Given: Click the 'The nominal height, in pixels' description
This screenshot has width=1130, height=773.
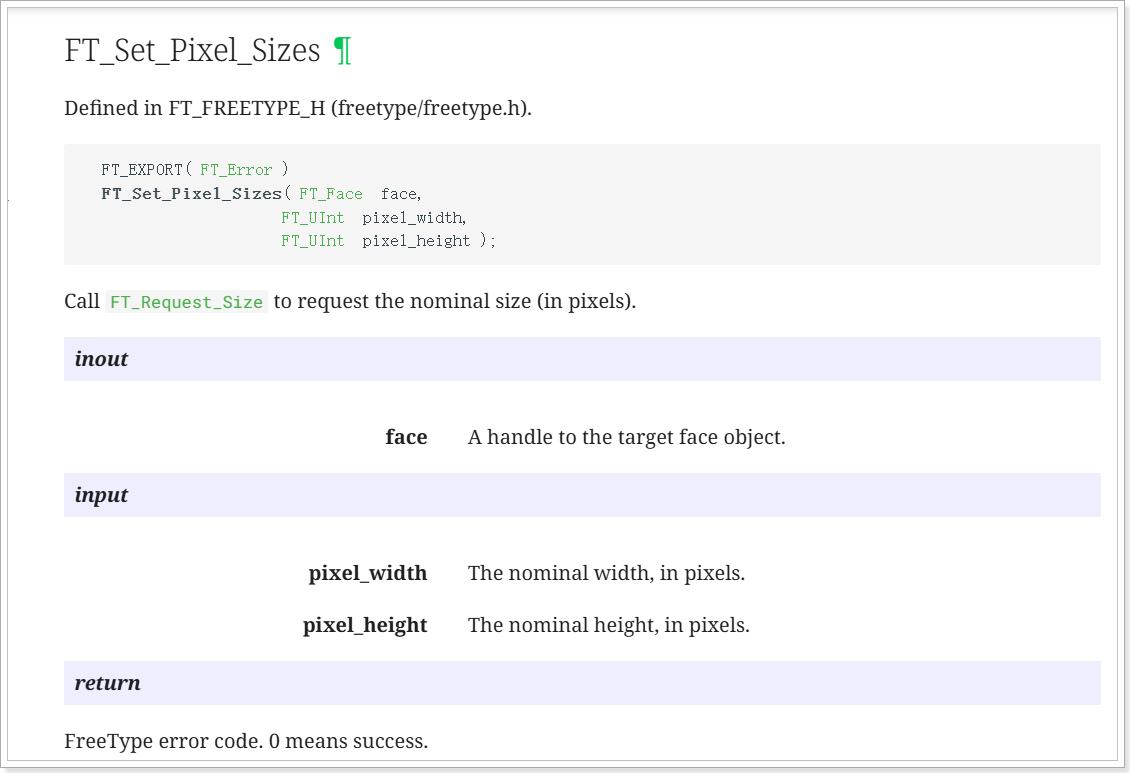Looking at the screenshot, I should coord(608,625).
